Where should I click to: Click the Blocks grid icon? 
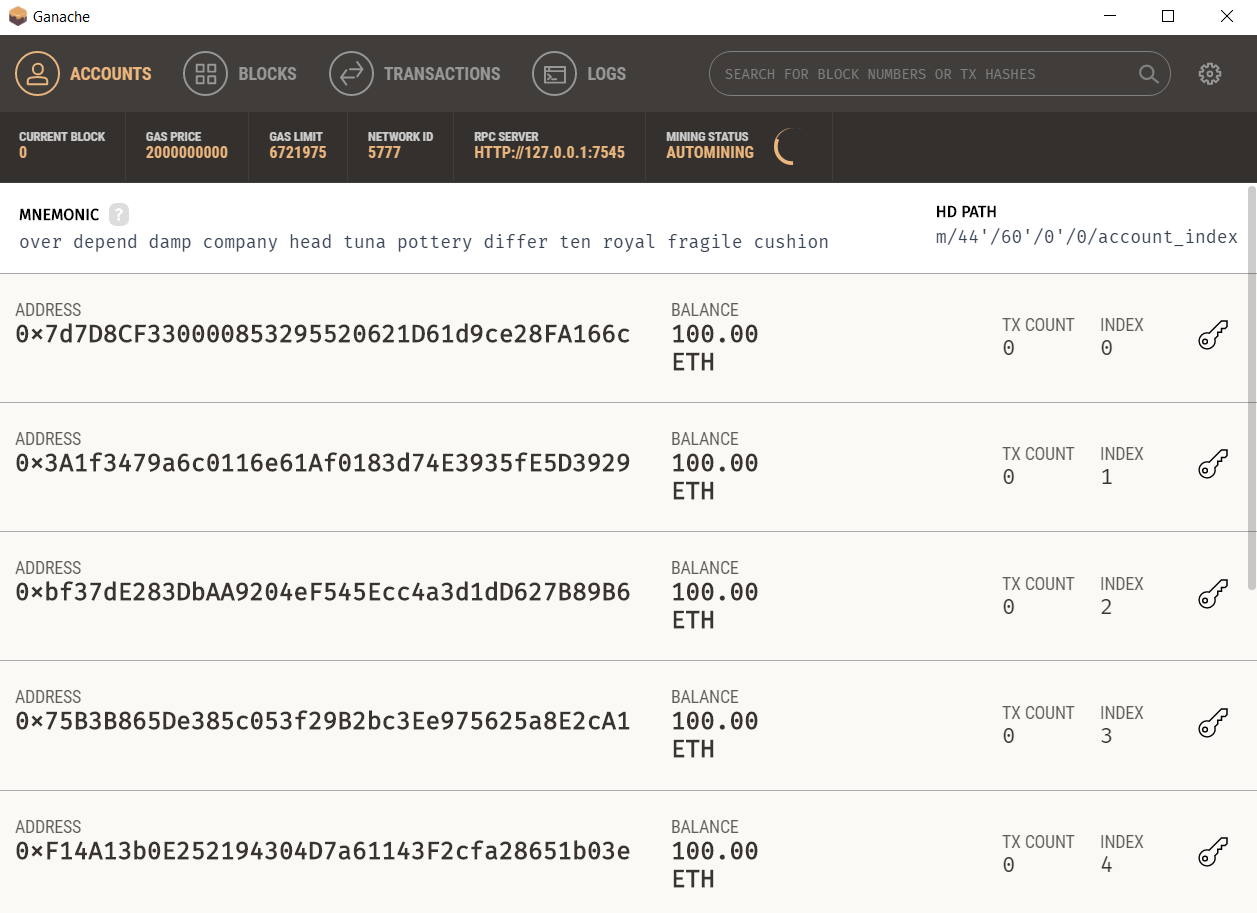pyautogui.click(x=206, y=74)
